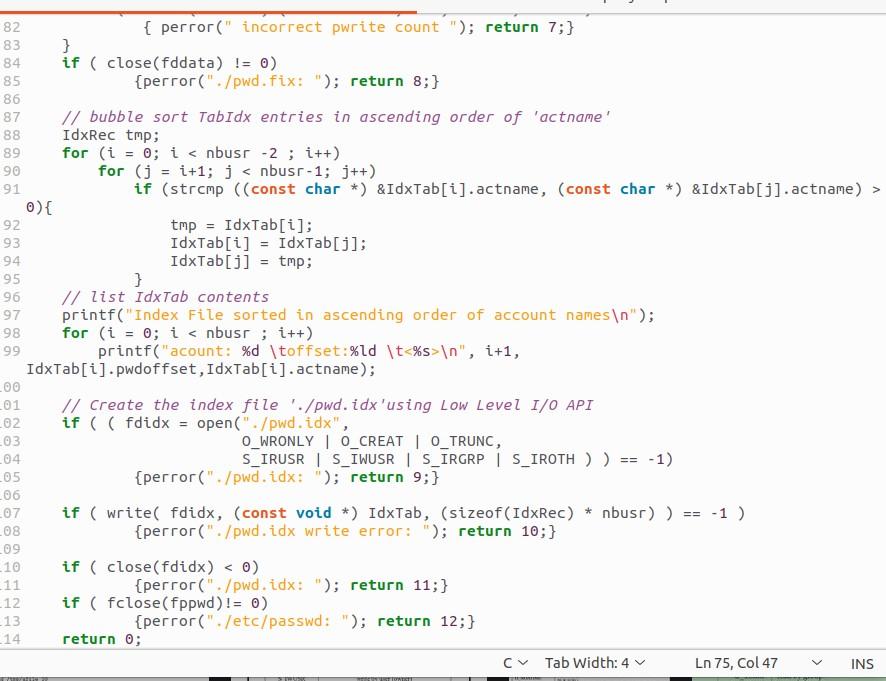886x681 pixels.
Task: Open the C language mode dropdown
Action: pyautogui.click(x=514, y=663)
